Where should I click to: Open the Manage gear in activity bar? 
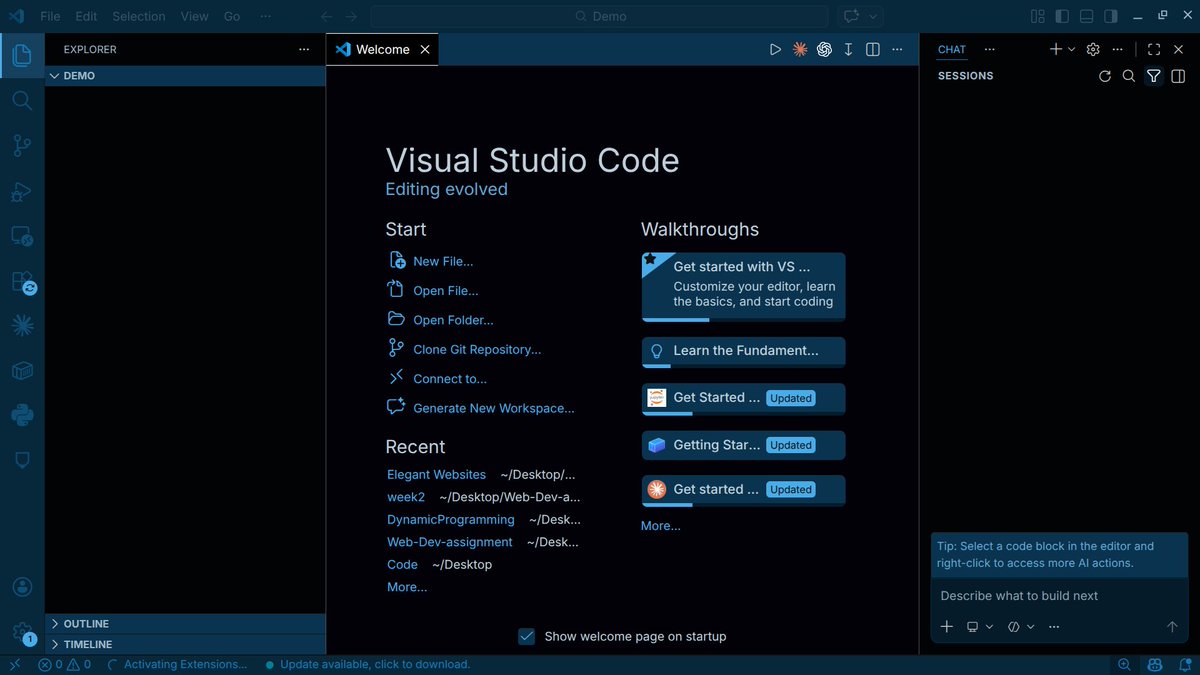22,632
